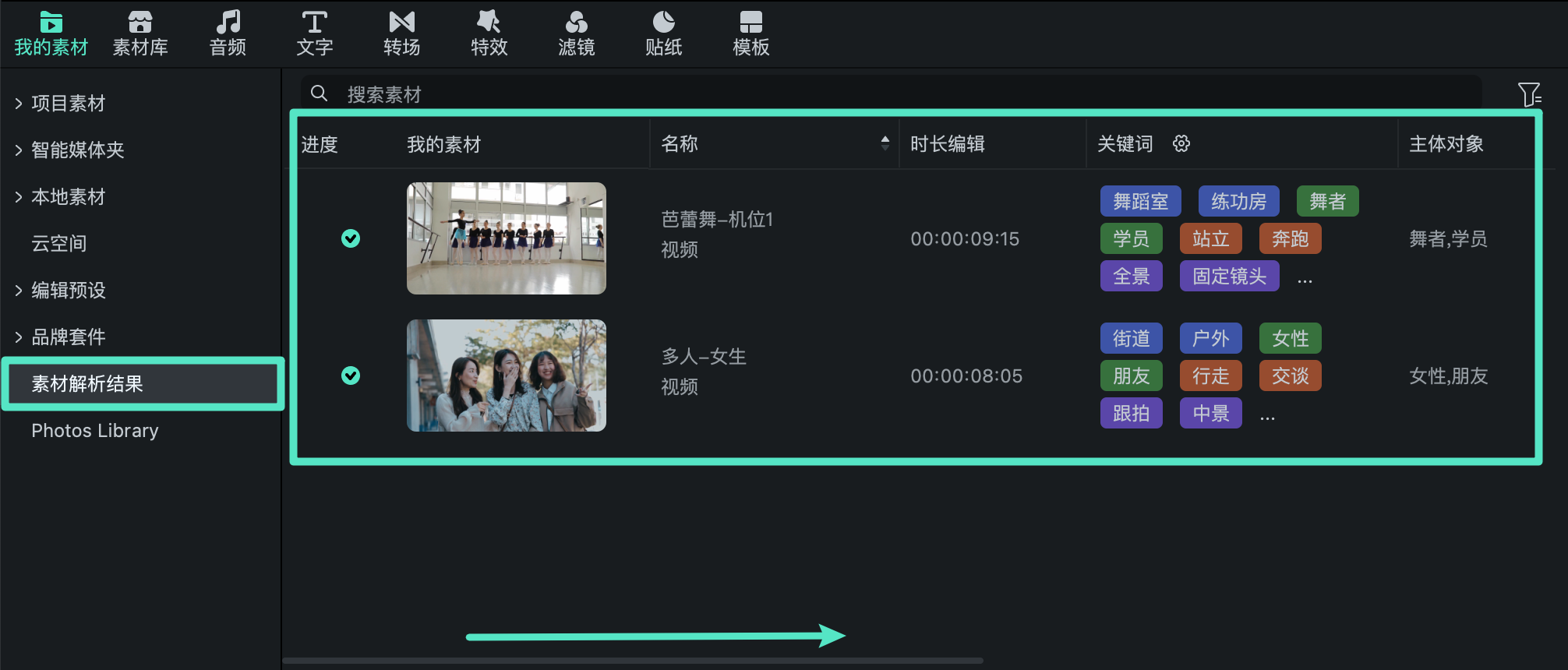This screenshot has width=1568, height=670.
Task: Expand the 品牌套件 section
Action: [19, 337]
